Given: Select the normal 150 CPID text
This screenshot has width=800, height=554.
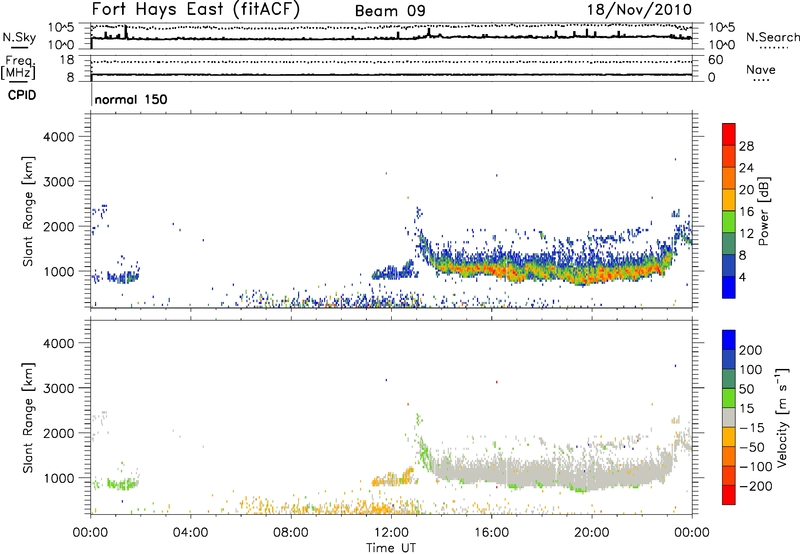Looking at the screenshot, I should [x=131, y=99].
